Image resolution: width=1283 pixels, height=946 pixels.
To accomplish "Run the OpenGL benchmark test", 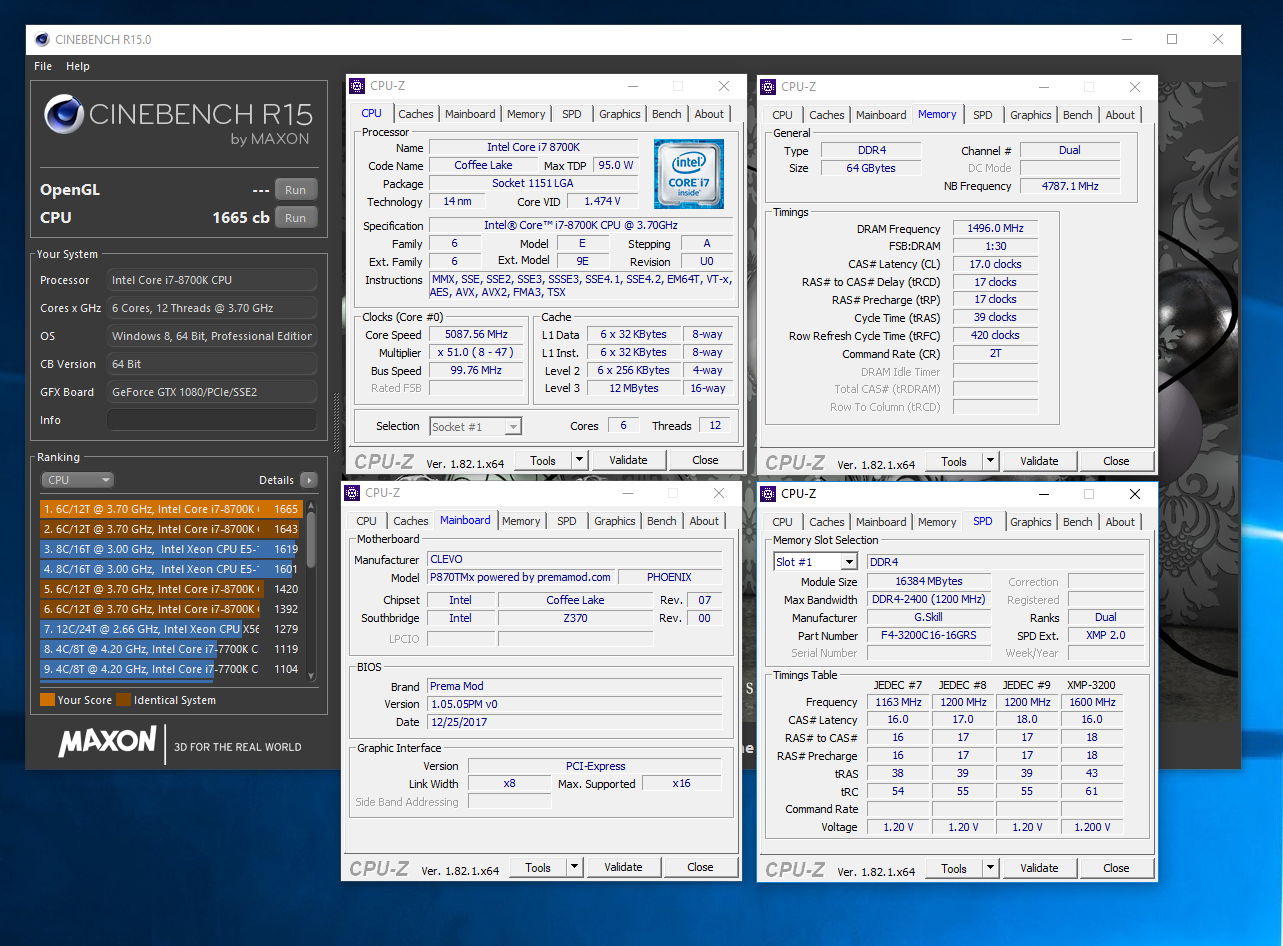I will (295, 190).
